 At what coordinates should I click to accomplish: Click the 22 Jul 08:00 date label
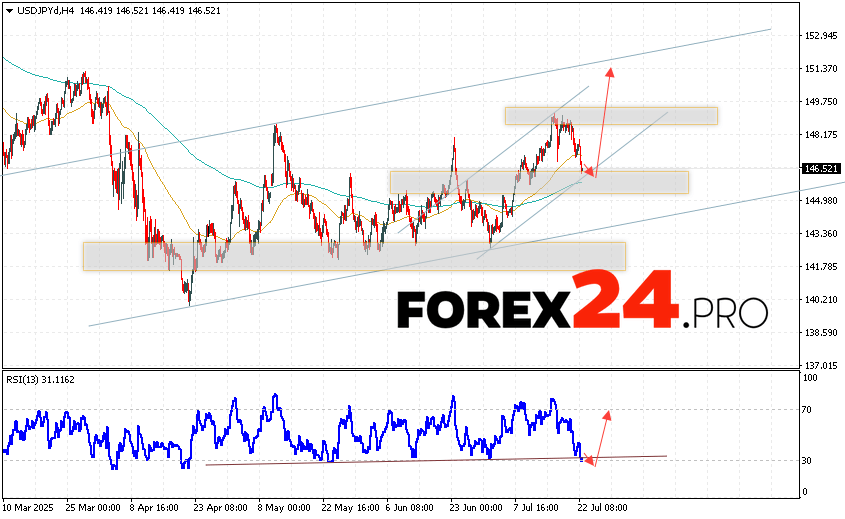pos(602,508)
